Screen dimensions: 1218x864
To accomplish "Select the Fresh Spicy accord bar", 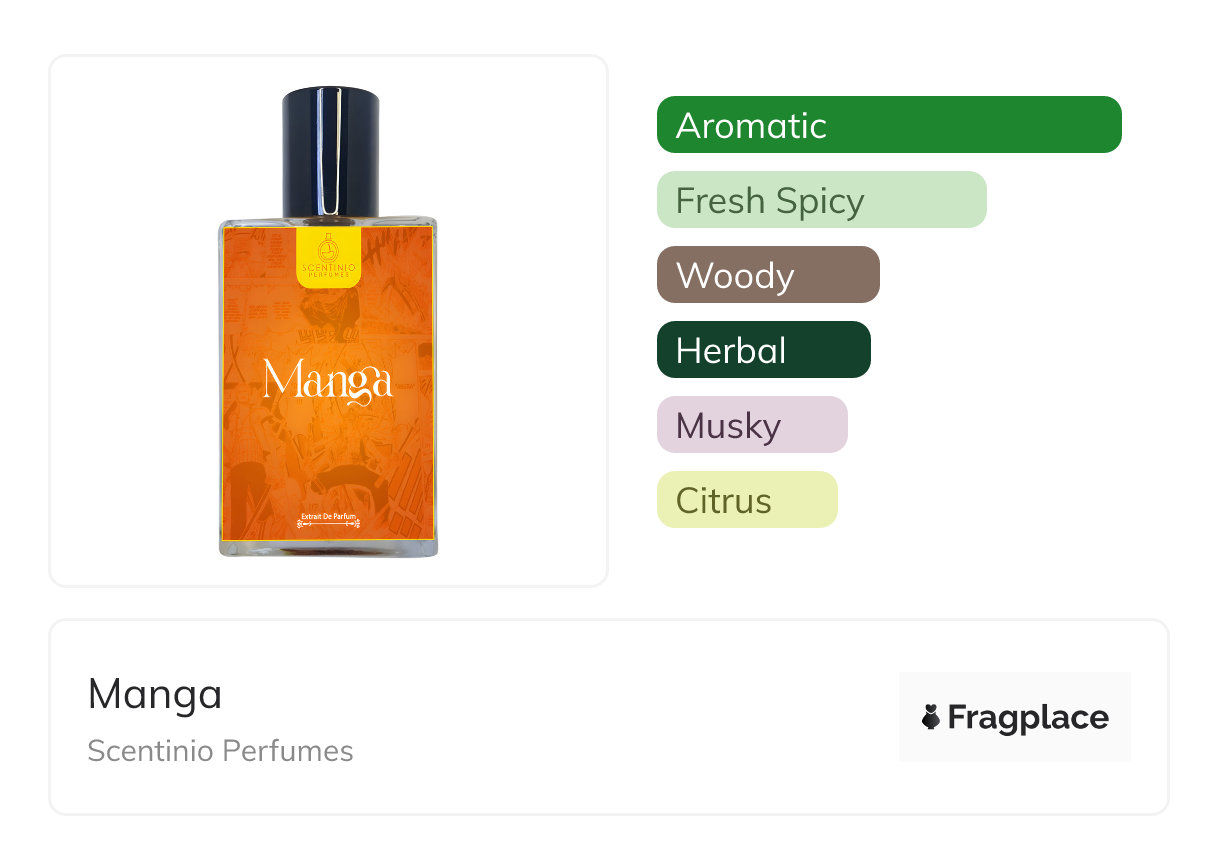I will (x=822, y=200).
